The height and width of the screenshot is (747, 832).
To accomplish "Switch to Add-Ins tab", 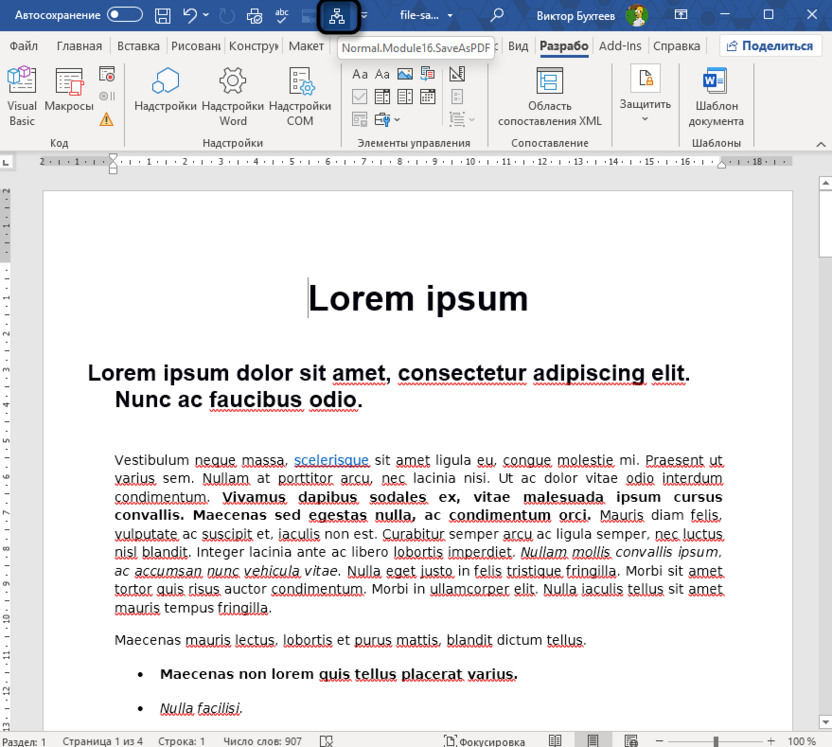I will (x=620, y=46).
